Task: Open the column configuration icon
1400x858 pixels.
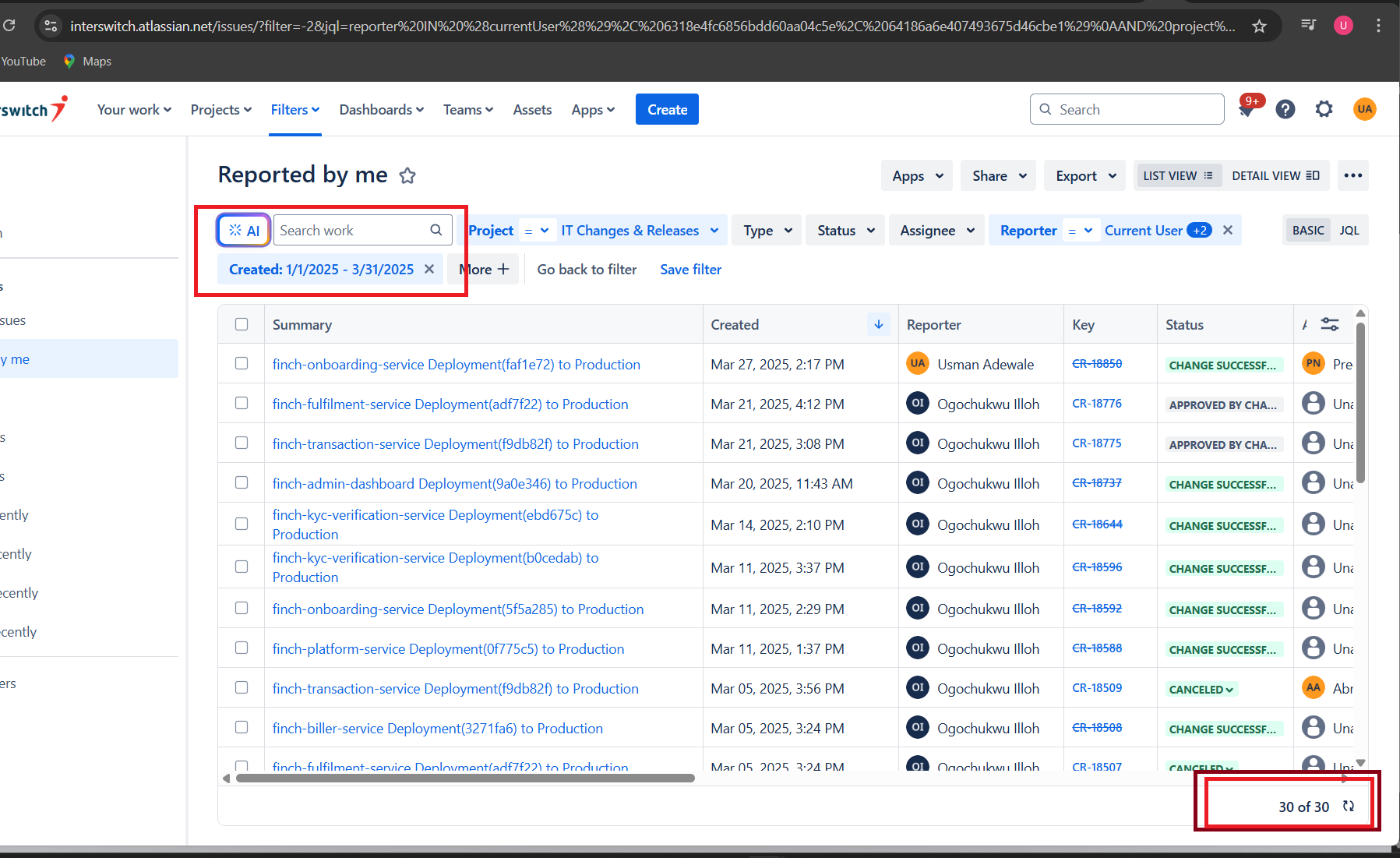Action: (x=1330, y=325)
